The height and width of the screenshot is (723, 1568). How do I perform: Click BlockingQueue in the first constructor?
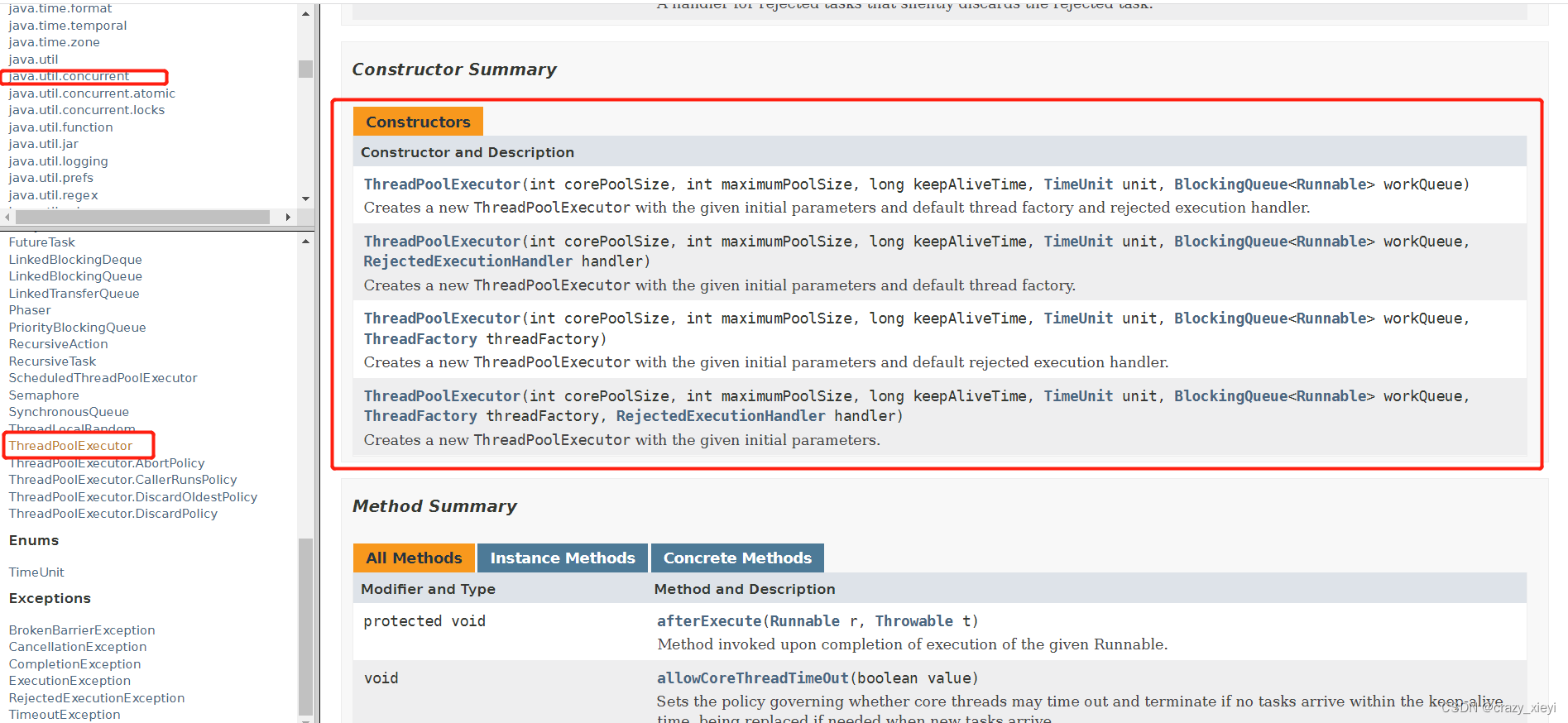click(1230, 184)
